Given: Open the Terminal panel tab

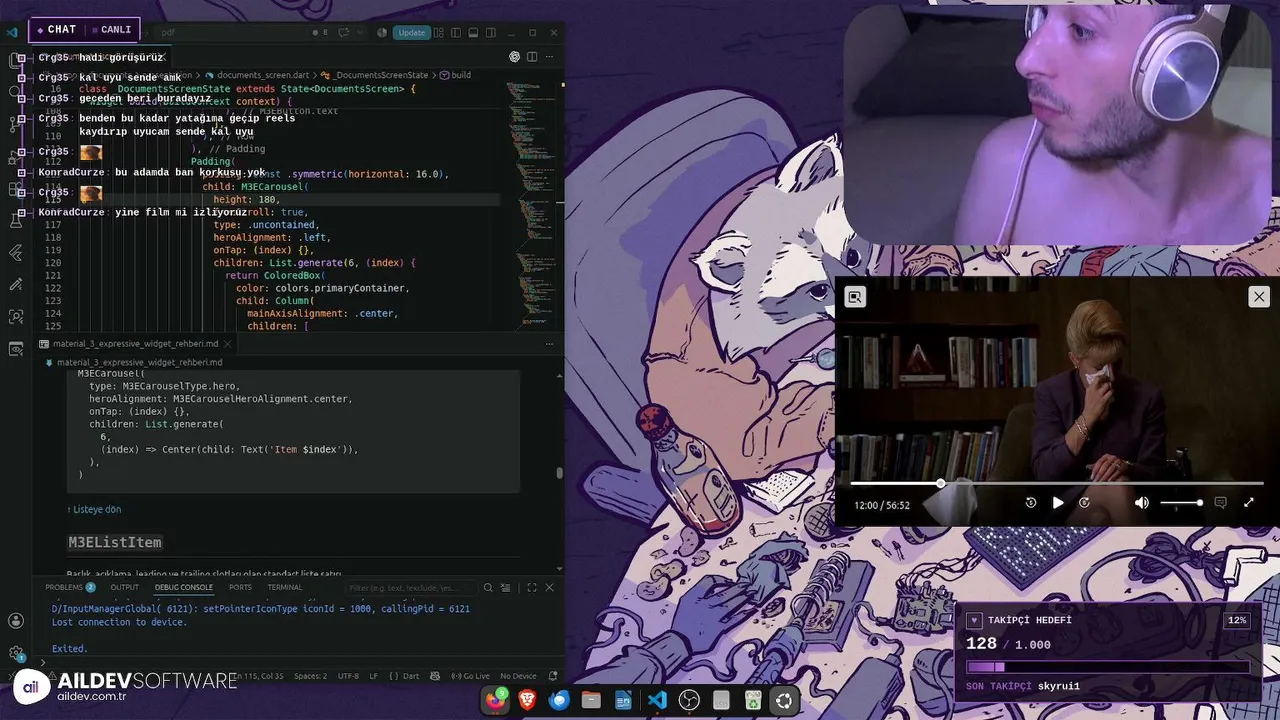Looking at the screenshot, I should (x=284, y=587).
